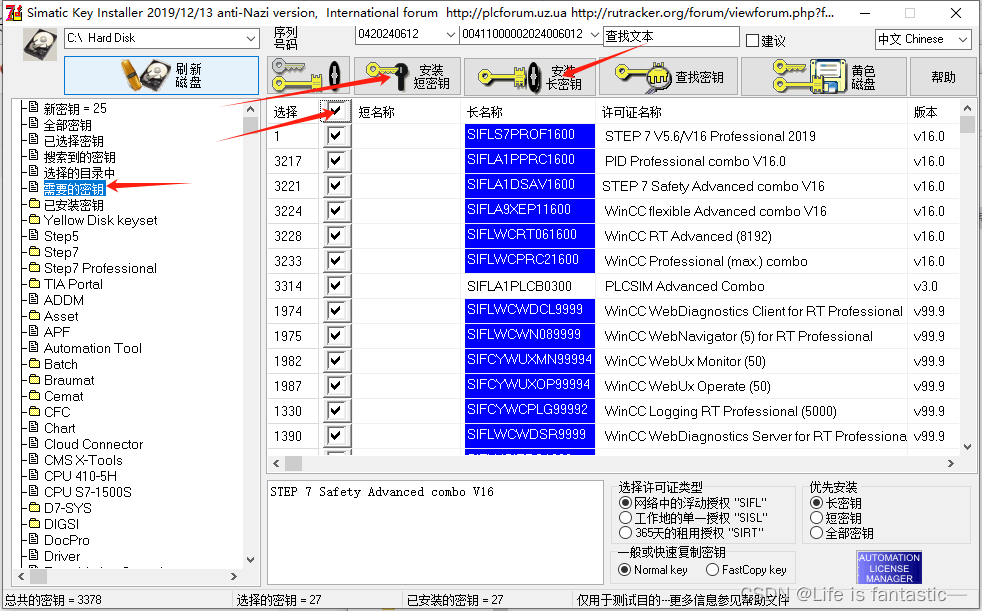982x611 pixels.
Task: Uncheck checkbox for row 3314 PLCSIM
Action: pos(336,285)
